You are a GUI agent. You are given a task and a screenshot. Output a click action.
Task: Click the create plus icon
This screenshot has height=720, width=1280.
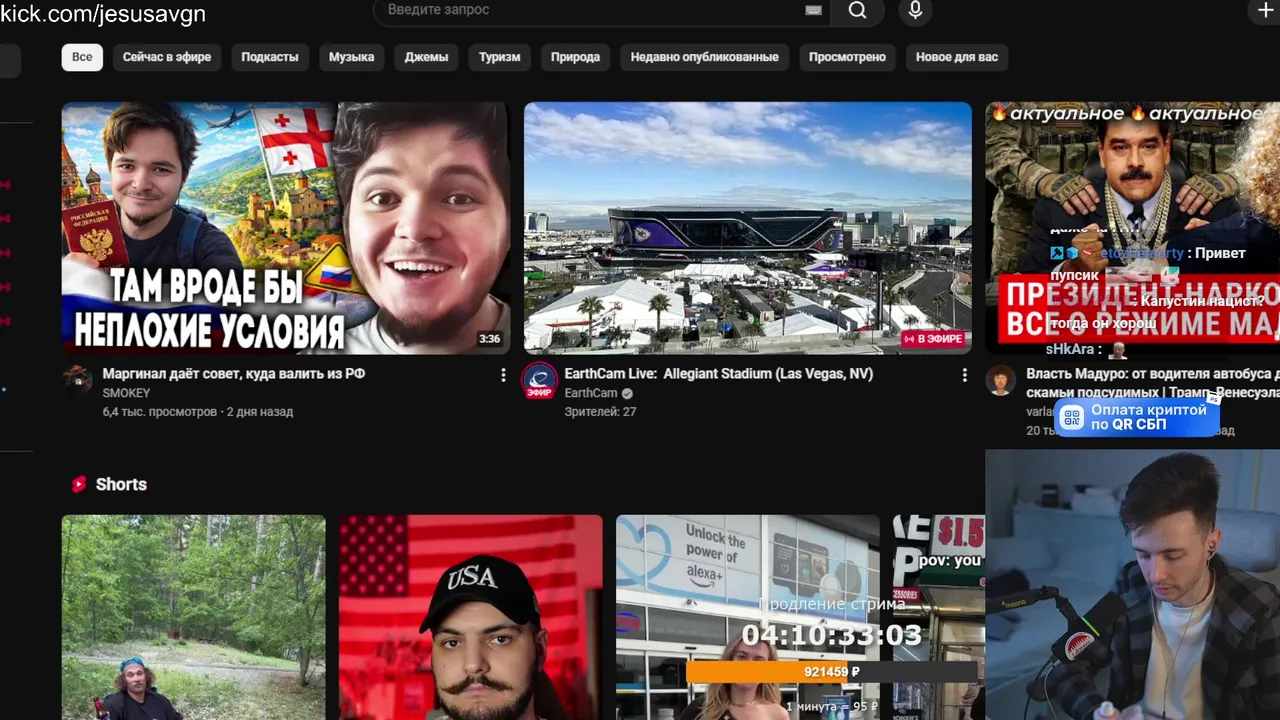point(1264,10)
